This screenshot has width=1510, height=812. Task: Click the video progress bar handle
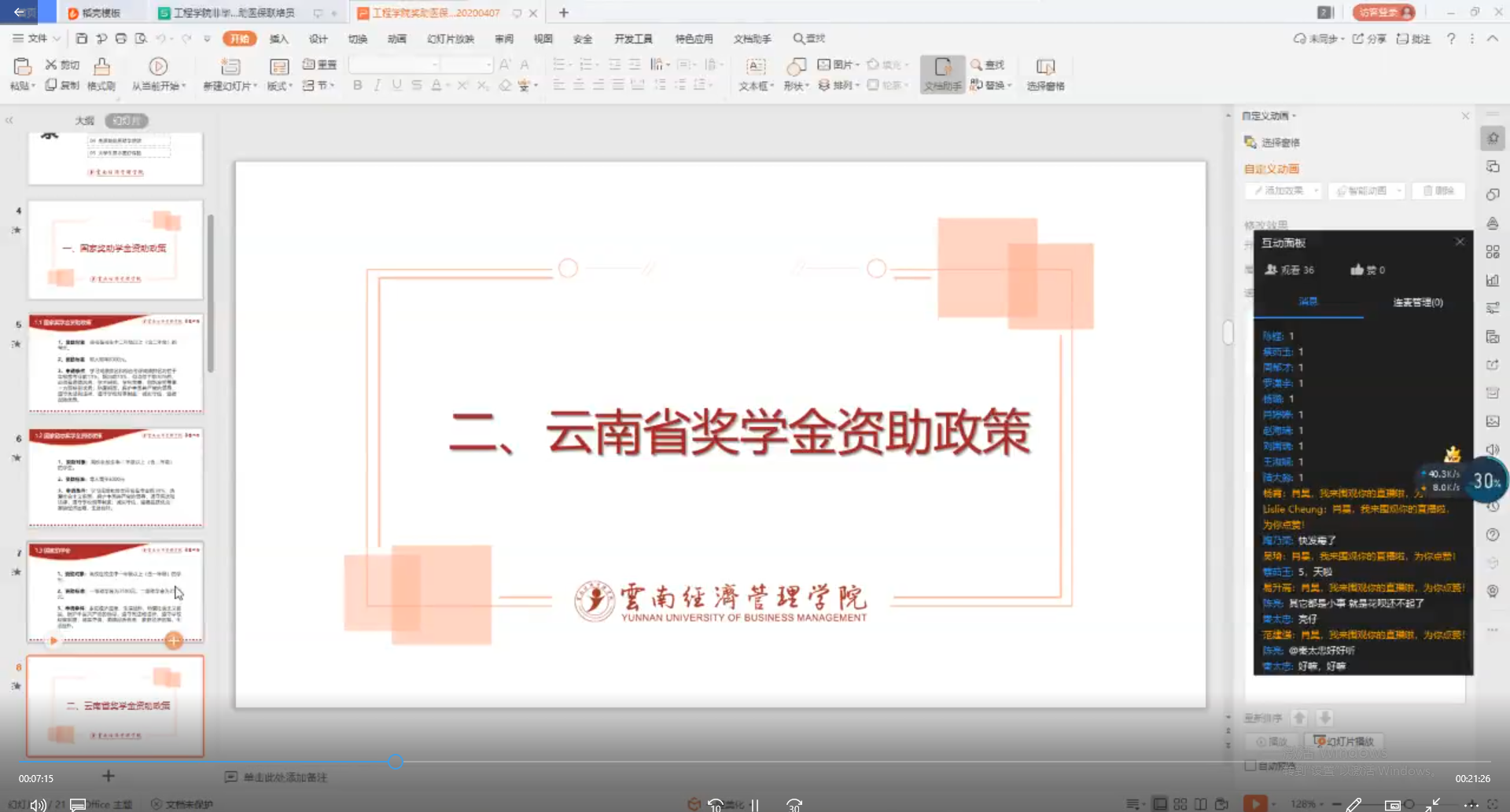pos(396,761)
